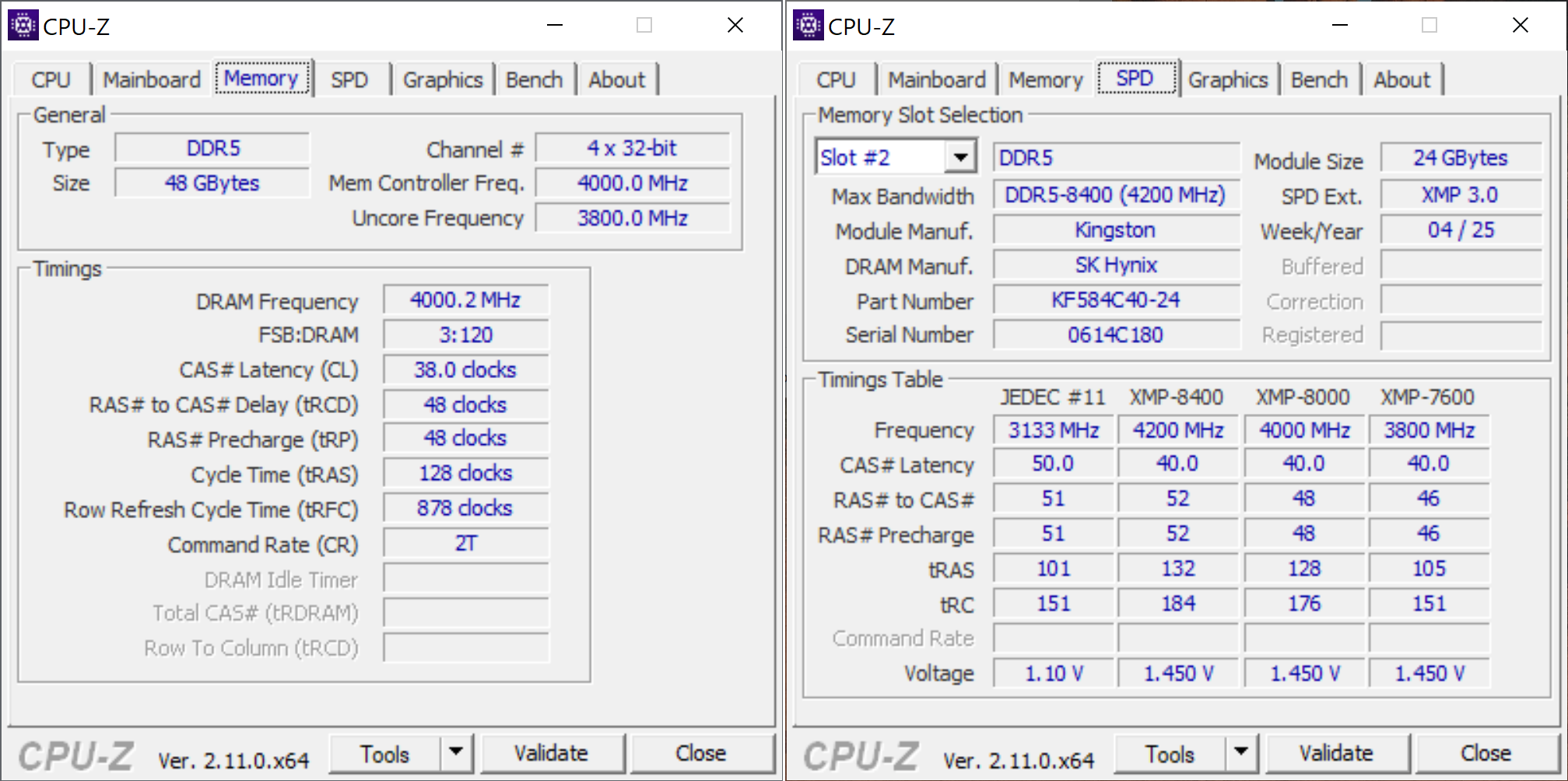Open Bench tab in right window
Viewport: 1568px width, 781px height.
pos(1318,80)
